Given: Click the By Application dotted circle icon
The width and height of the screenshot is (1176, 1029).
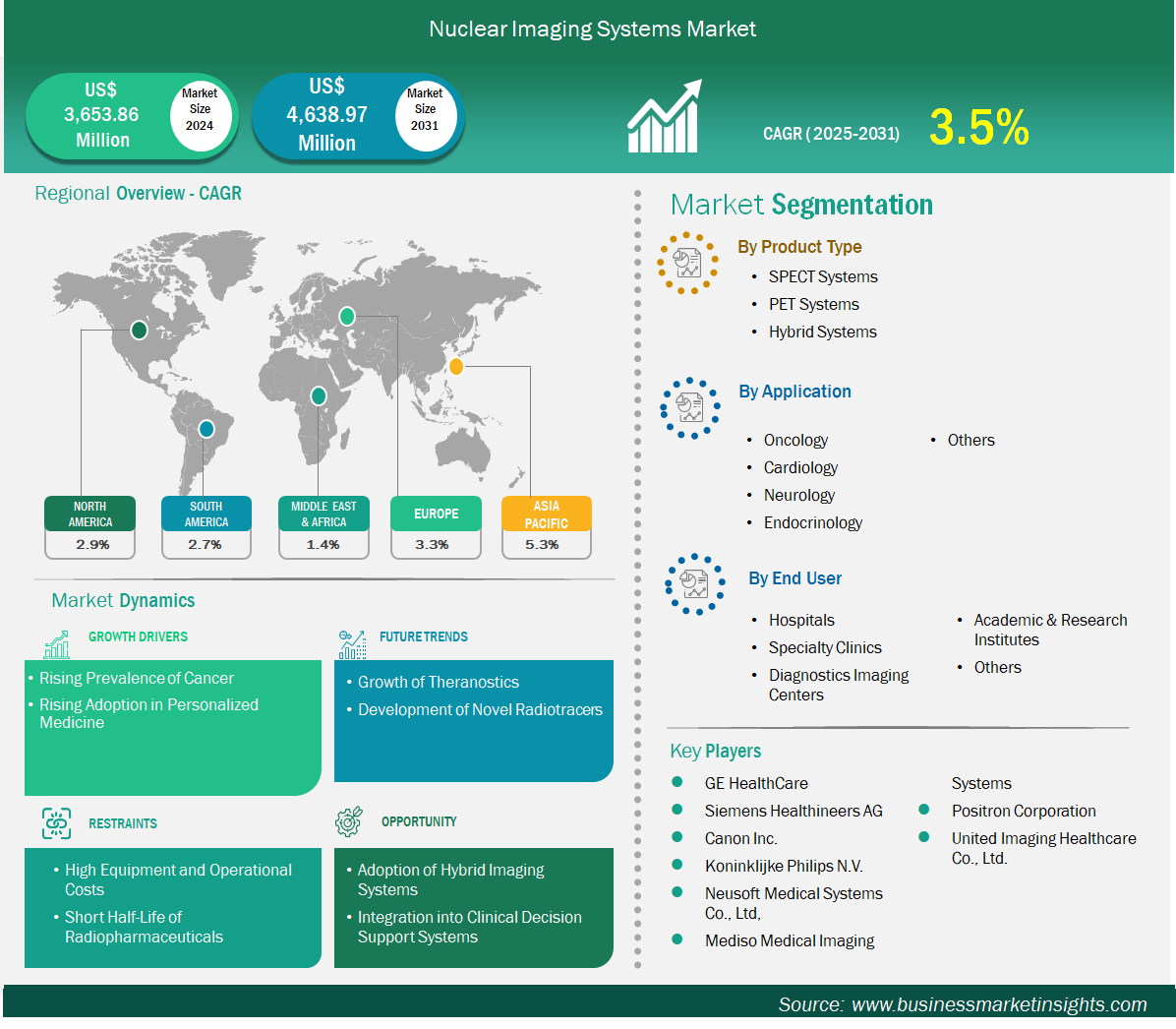Looking at the screenshot, I should click(x=690, y=407).
